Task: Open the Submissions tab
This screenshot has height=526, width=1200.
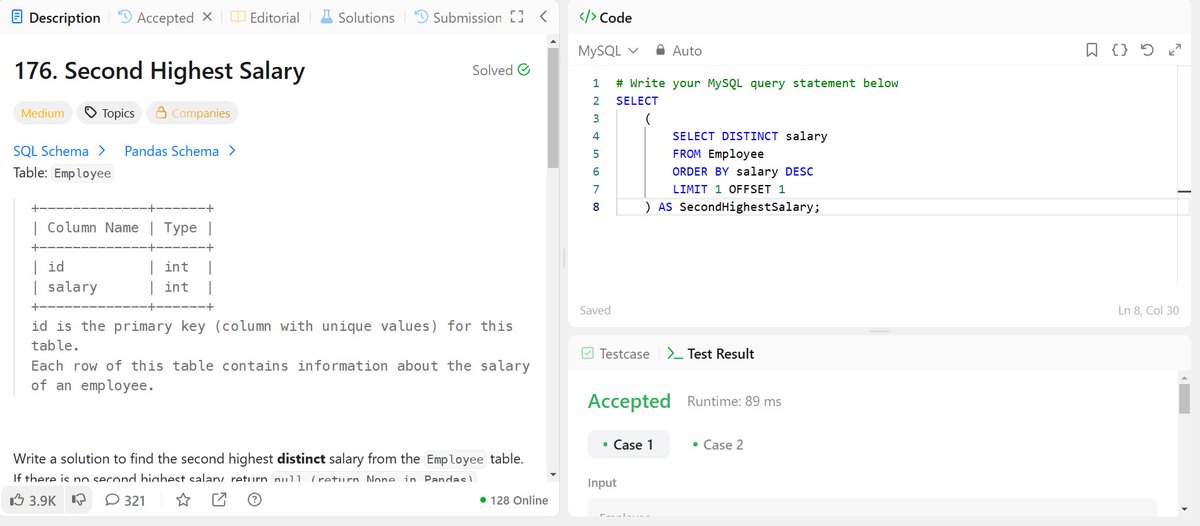Action: pos(458,18)
